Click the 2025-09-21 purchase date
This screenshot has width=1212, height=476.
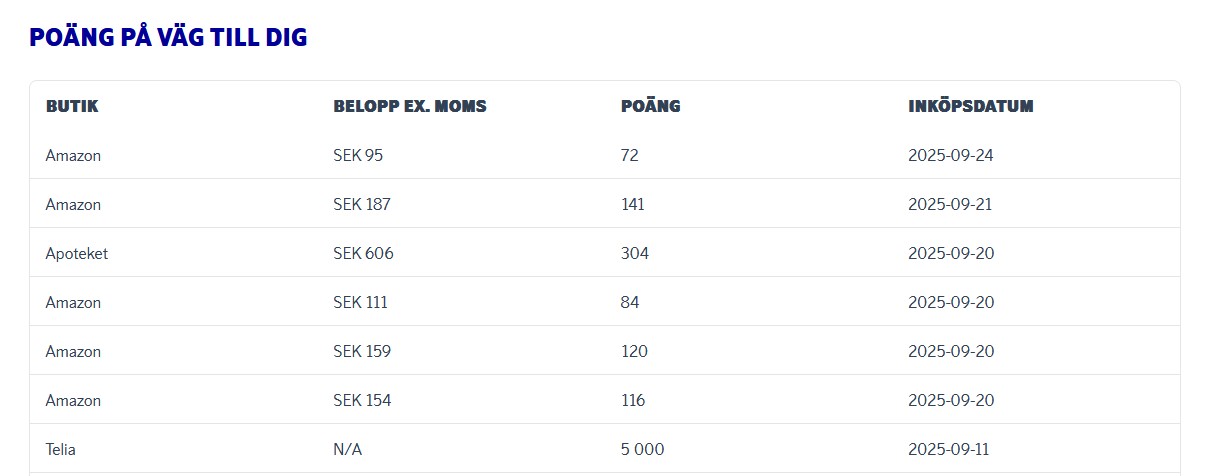point(950,205)
